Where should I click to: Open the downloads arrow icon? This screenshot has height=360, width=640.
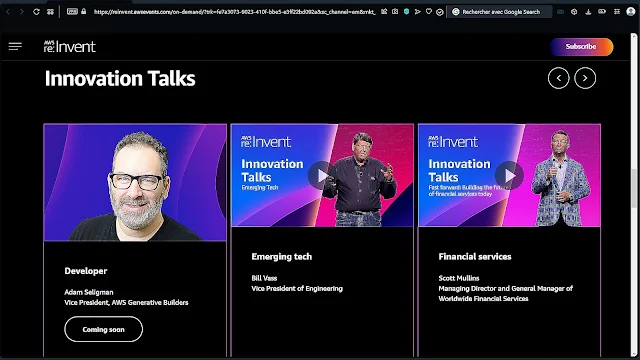click(588, 12)
